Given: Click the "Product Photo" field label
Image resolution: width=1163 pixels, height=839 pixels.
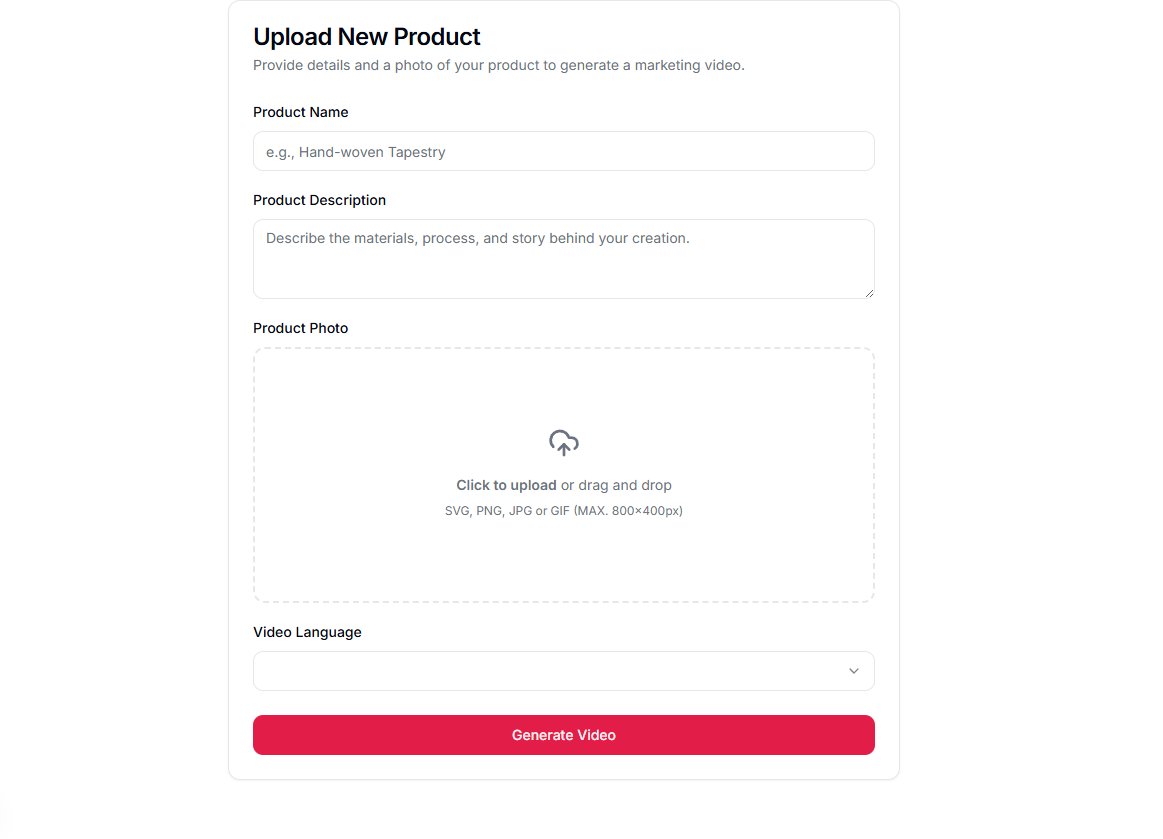Looking at the screenshot, I should tap(301, 328).
